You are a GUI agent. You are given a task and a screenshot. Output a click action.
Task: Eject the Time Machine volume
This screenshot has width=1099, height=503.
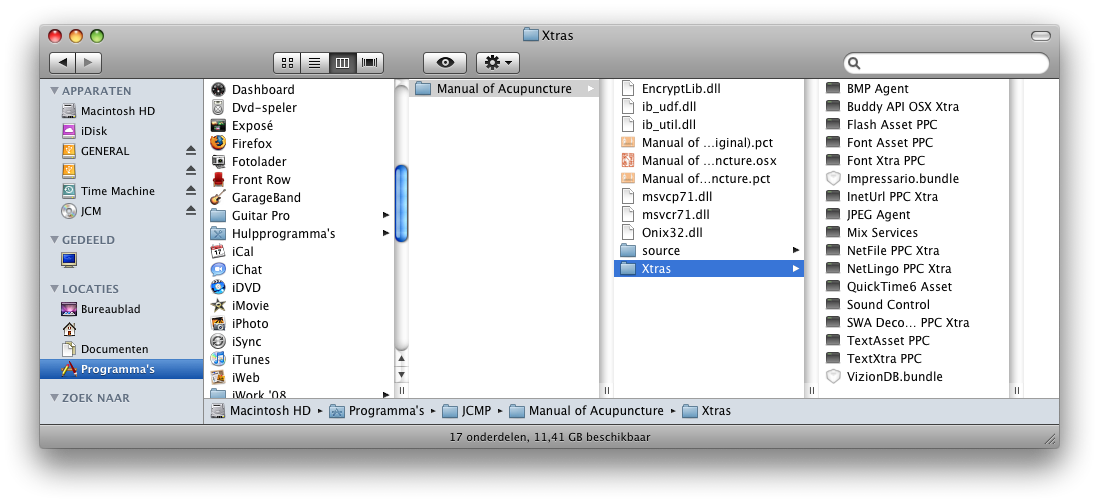point(191,191)
